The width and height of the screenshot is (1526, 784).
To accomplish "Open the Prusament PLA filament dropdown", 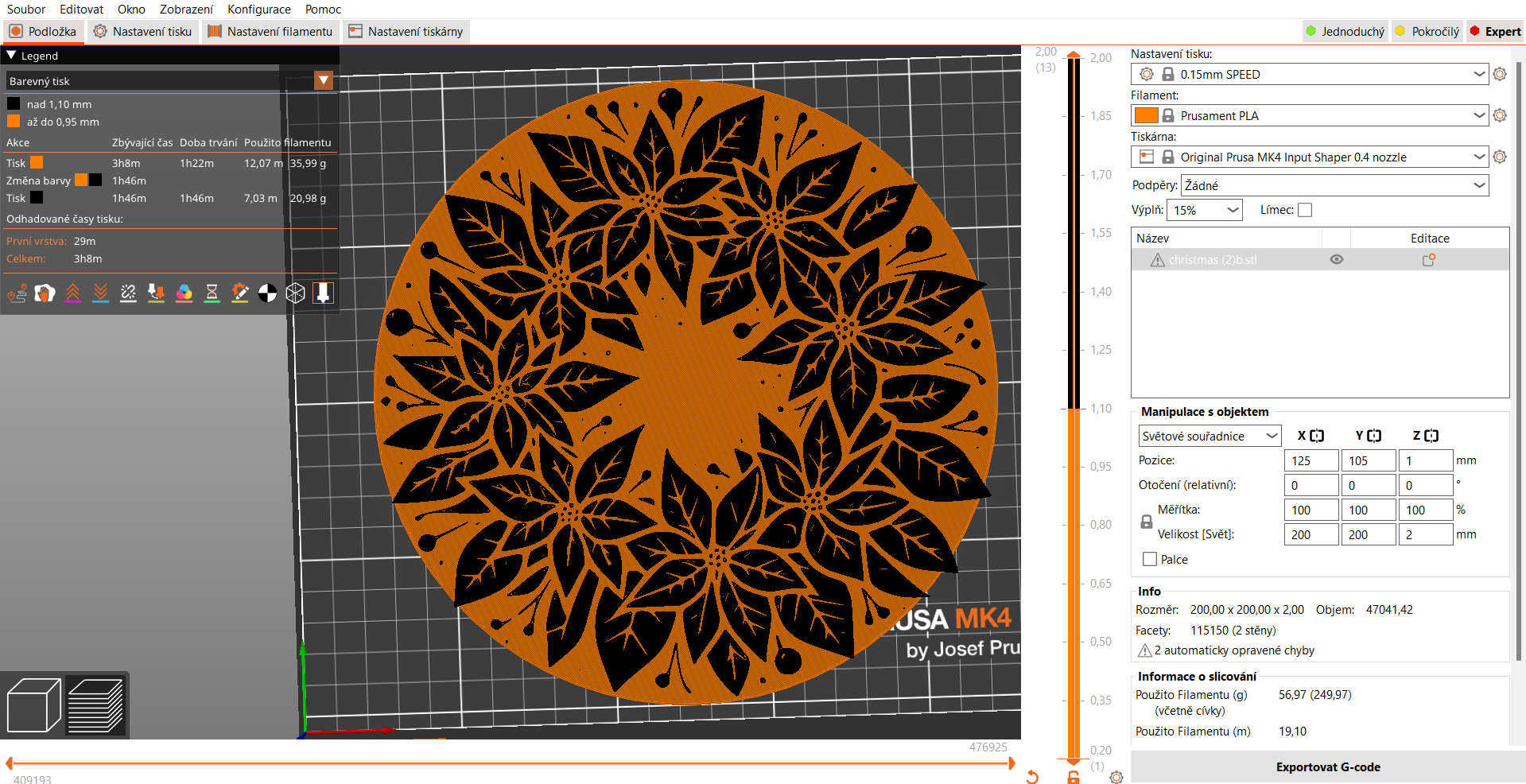I will (x=1309, y=115).
